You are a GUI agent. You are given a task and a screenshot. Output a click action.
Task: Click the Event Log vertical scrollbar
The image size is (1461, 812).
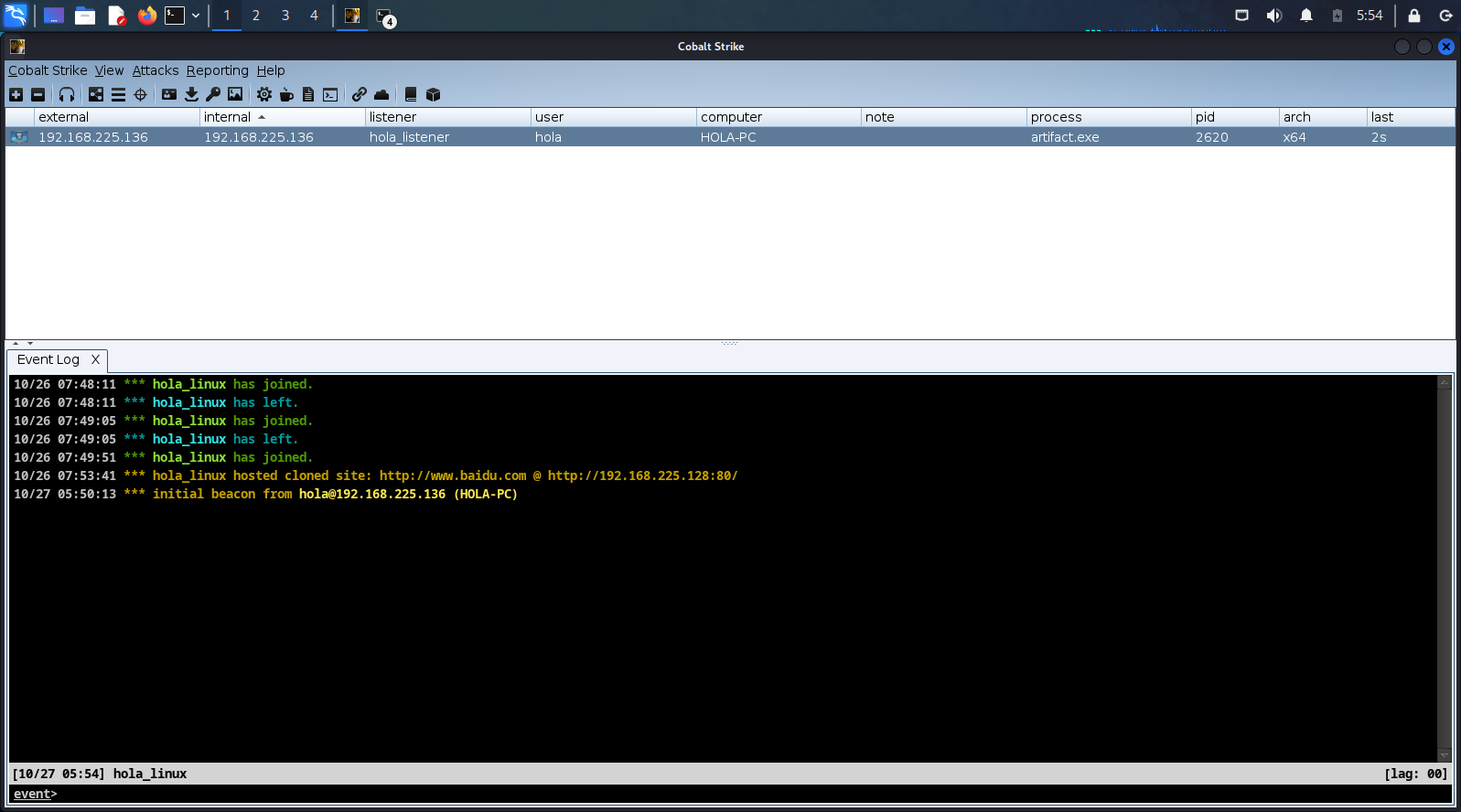point(1445,568)
